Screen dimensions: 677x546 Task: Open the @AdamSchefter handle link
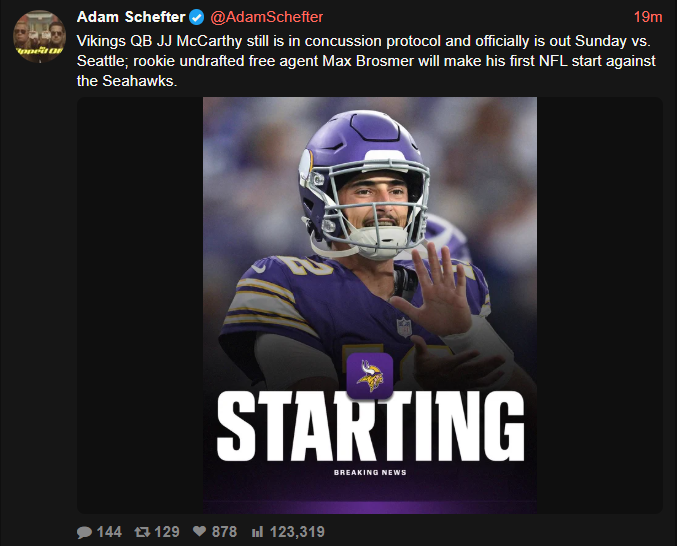266,17
